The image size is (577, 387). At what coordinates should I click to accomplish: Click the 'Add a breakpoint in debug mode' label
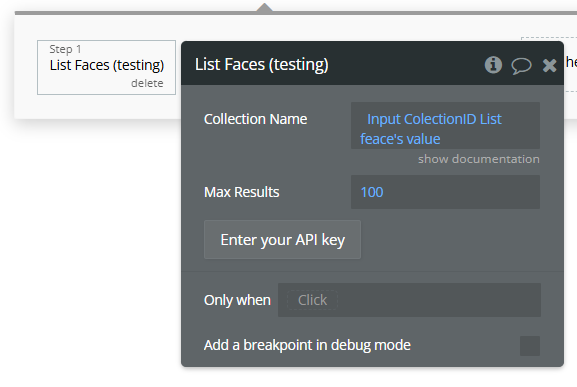point(307,345)
